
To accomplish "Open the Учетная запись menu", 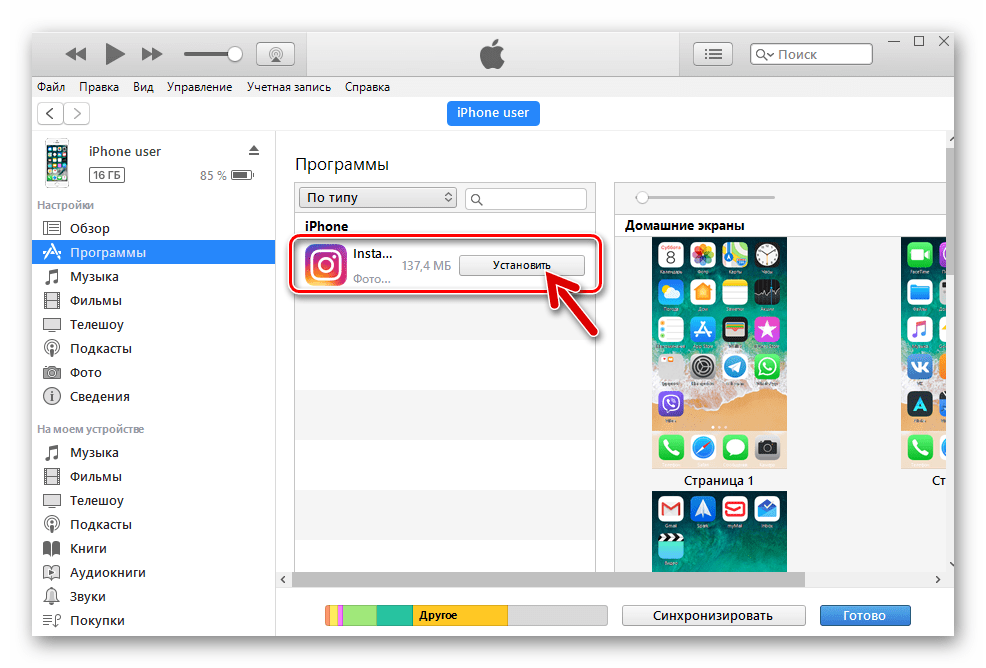I will 289,87.
